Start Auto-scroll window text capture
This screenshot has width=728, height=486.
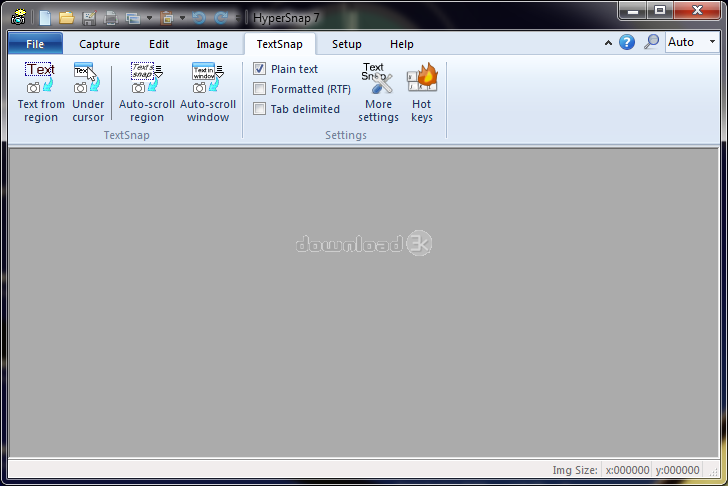click(208, 92)
